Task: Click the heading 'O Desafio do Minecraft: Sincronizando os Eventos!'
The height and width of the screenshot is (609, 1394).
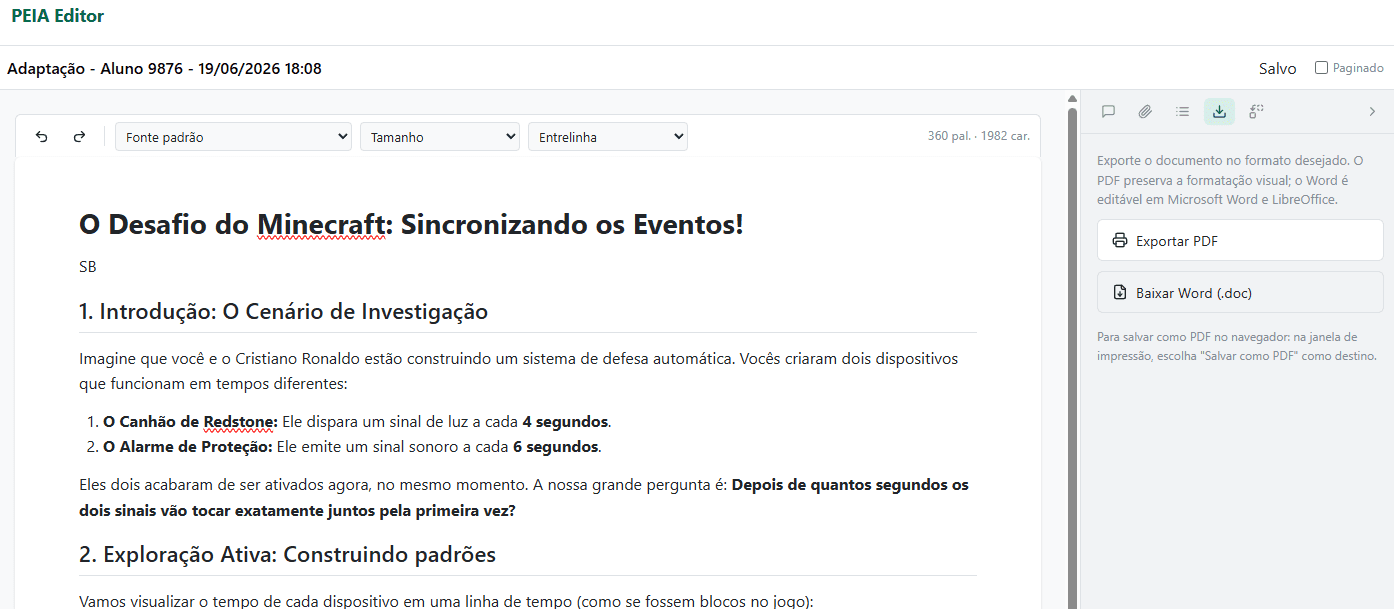Action: pos(411,224)
